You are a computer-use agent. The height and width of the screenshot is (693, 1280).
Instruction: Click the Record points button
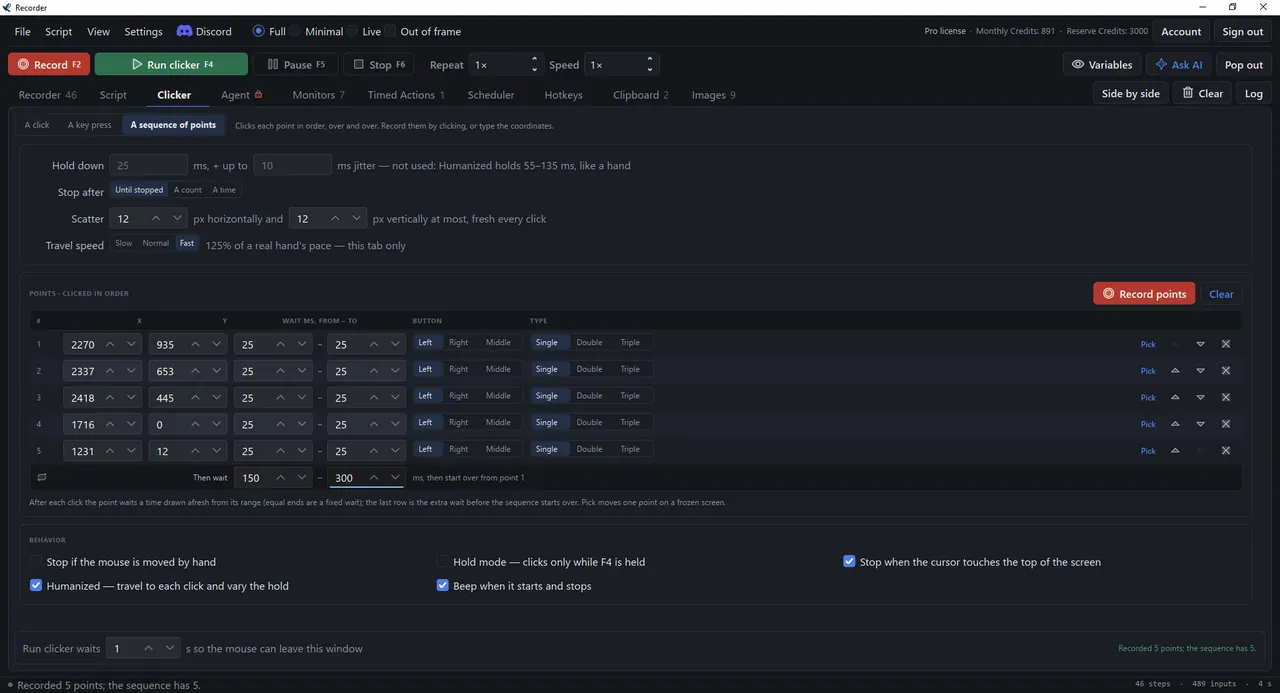coord(1145,294)
